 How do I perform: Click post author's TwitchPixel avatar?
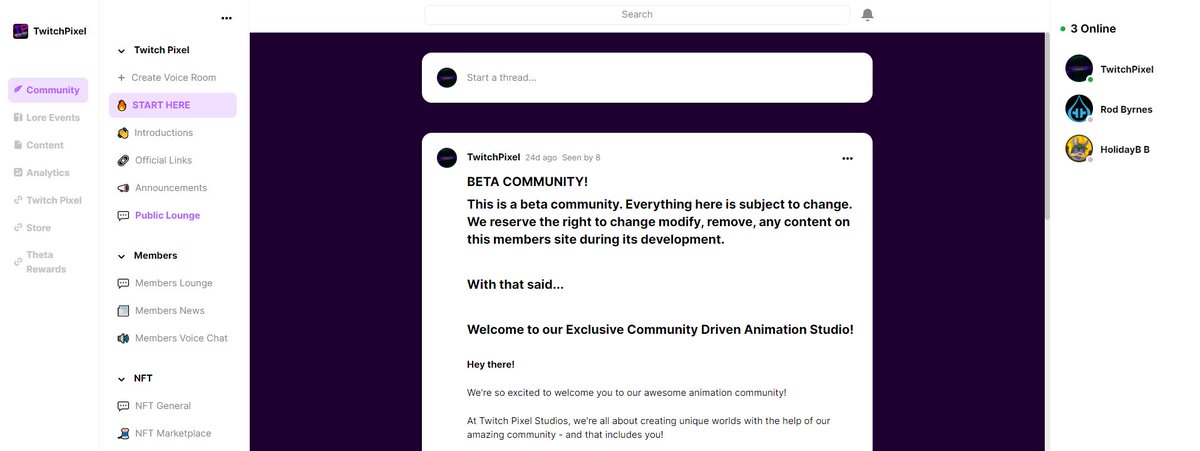click(447, 158)
